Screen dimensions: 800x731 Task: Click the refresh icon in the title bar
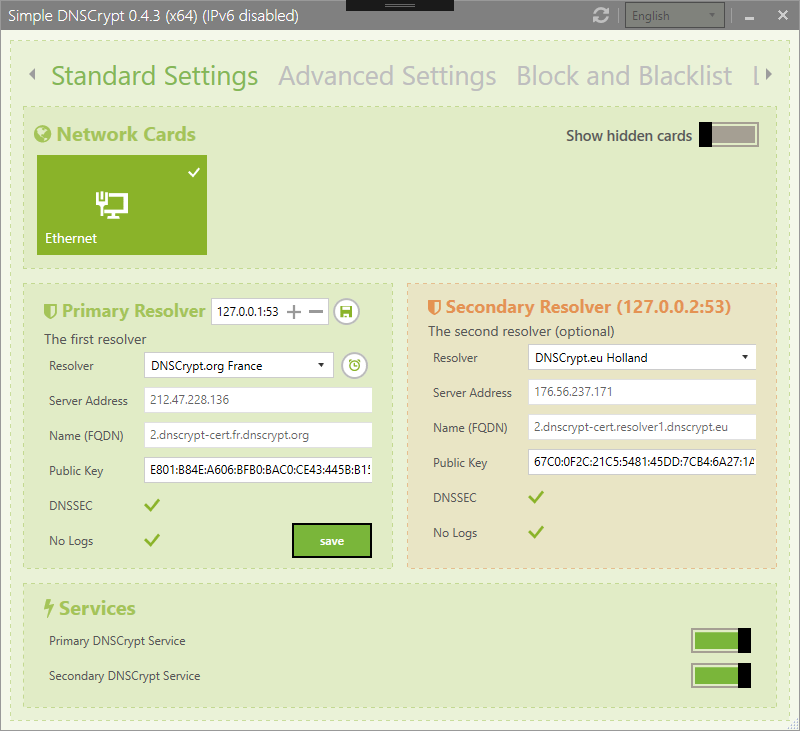[601, 15]
